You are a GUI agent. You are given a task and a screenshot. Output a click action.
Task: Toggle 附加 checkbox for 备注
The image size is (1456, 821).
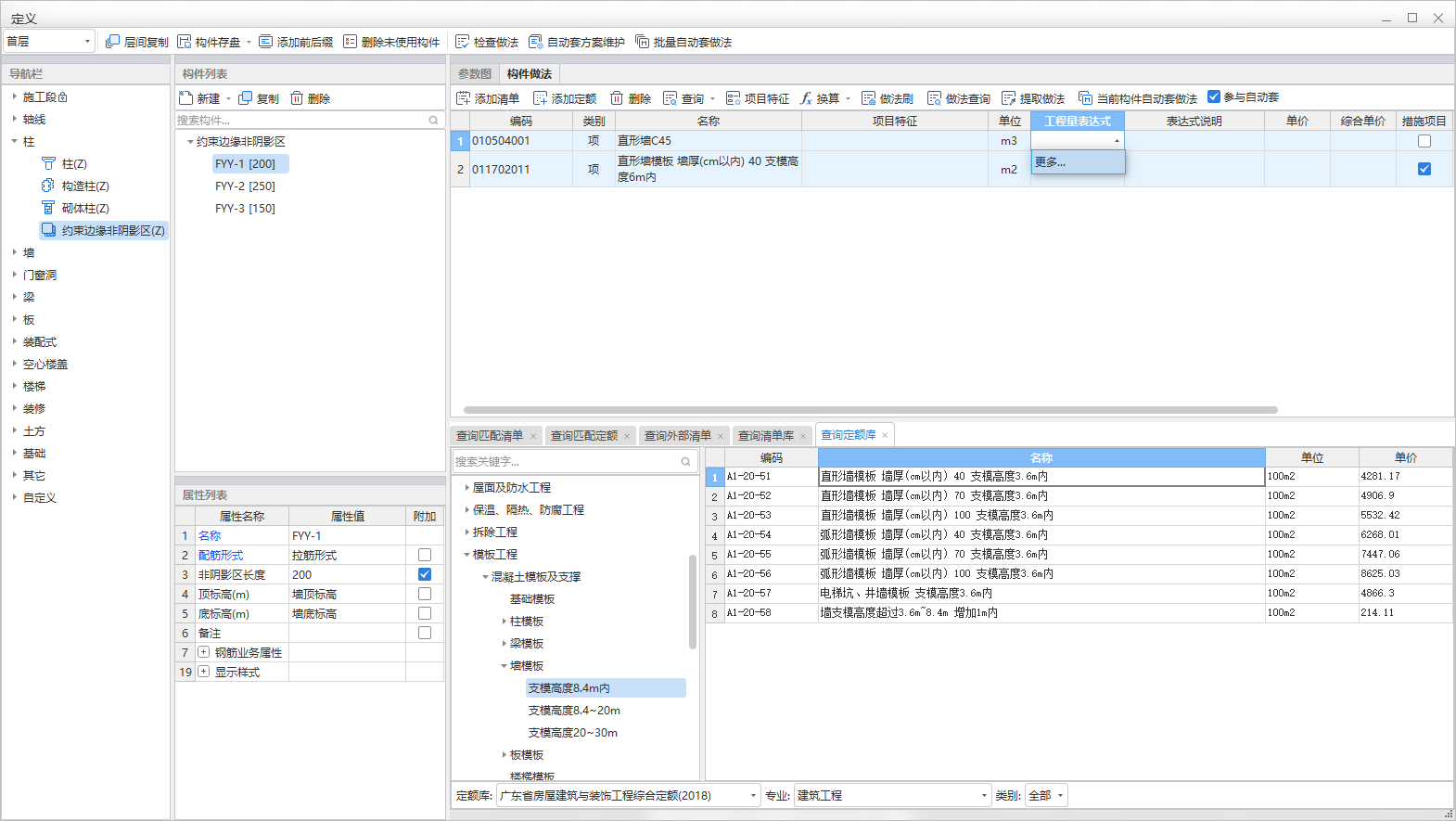click(x=425, y=633)
